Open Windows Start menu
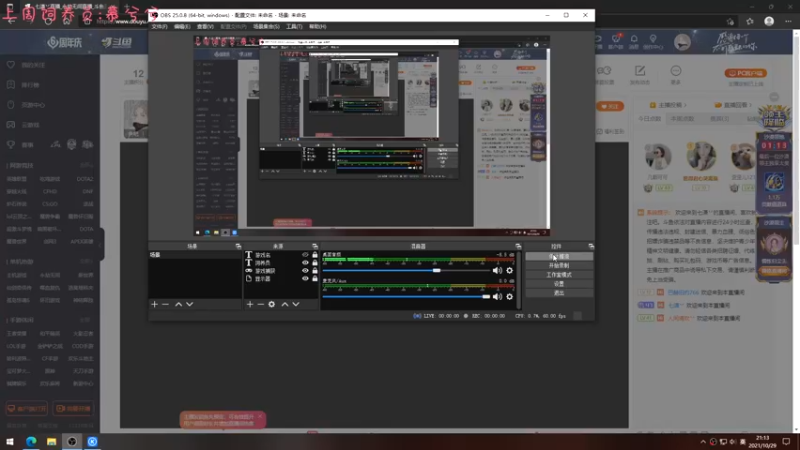 (10, 441)
